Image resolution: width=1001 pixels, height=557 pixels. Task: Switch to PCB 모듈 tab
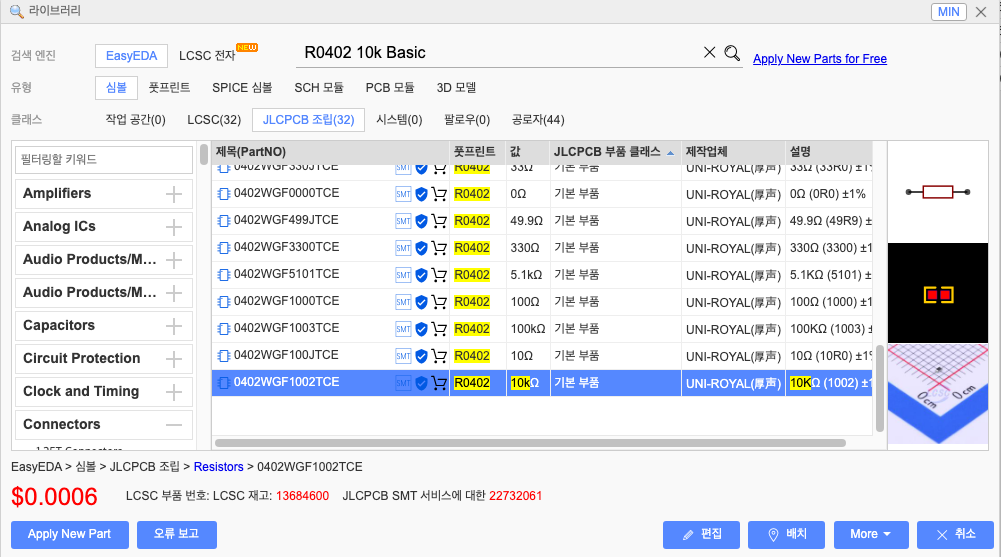click(x=389, y=87)
